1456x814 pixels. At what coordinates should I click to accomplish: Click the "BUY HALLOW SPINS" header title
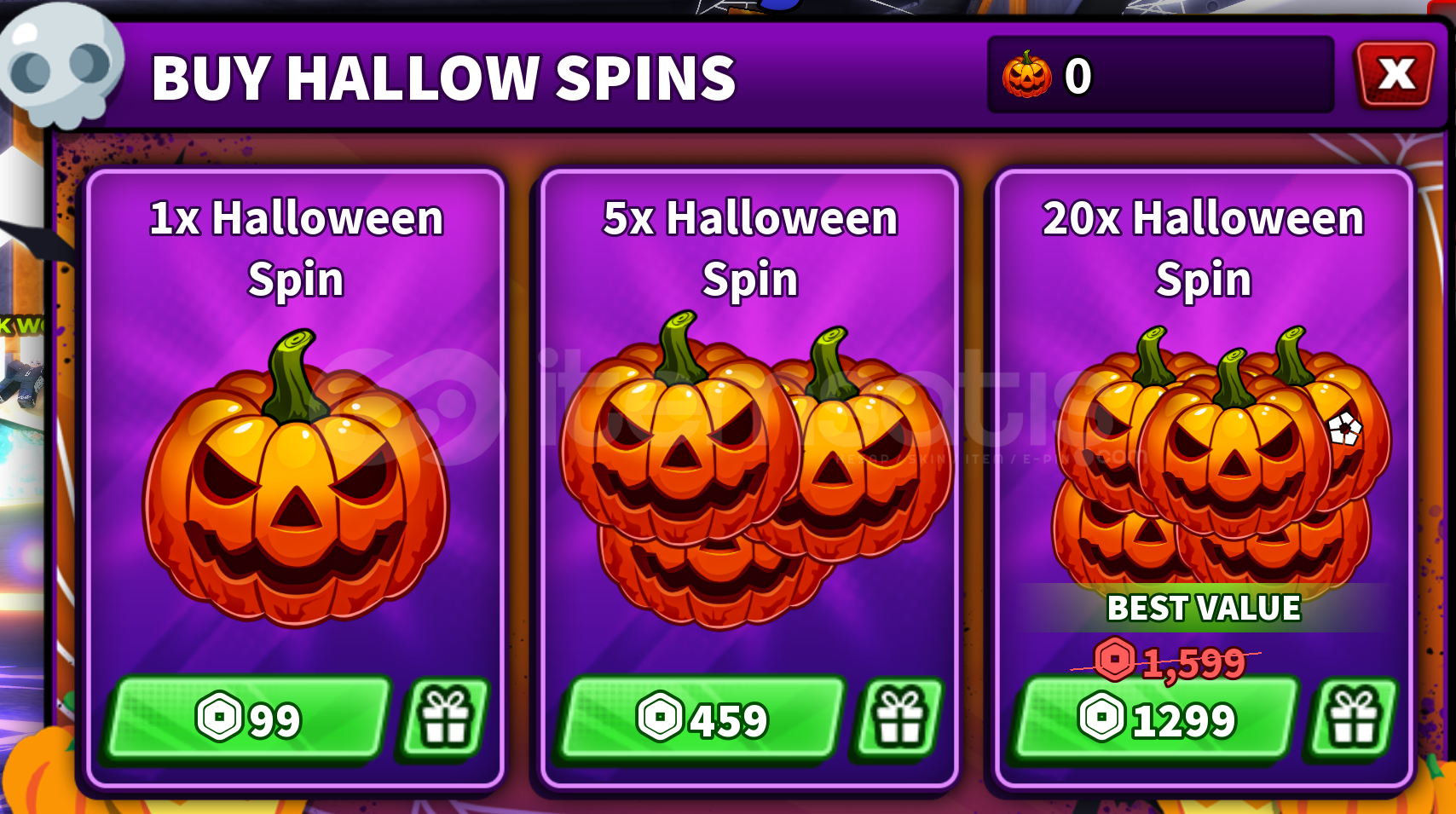[443, 78]
